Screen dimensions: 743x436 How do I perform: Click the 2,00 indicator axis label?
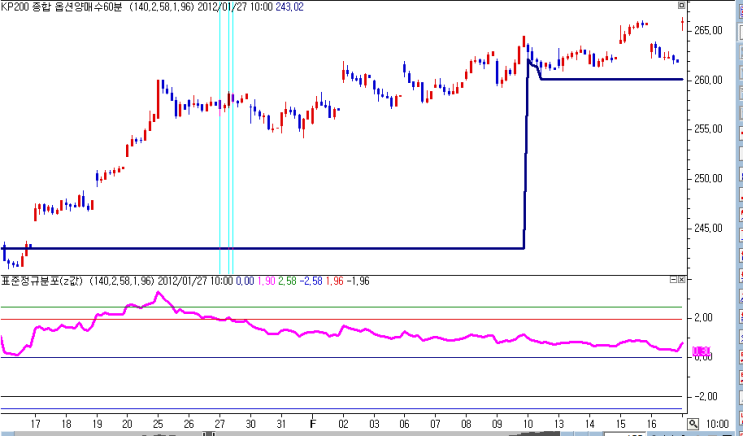point(703,318)
